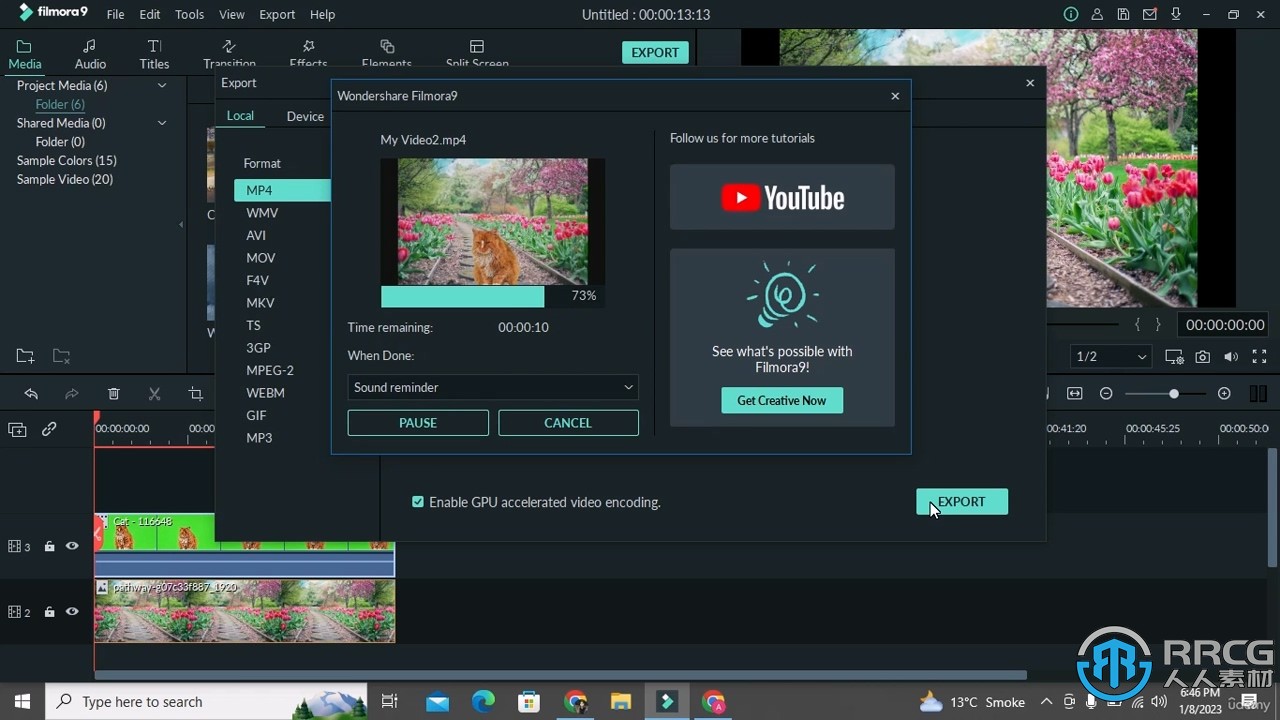Open the Help menu
The image size is (1280, 720).
322,14
